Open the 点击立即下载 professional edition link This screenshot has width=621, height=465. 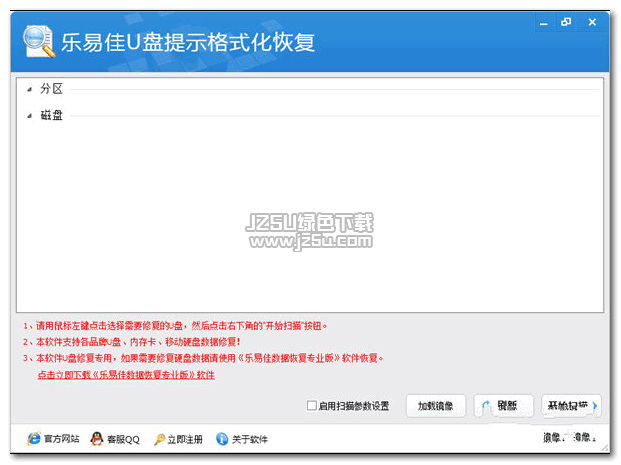coord(126,375)
